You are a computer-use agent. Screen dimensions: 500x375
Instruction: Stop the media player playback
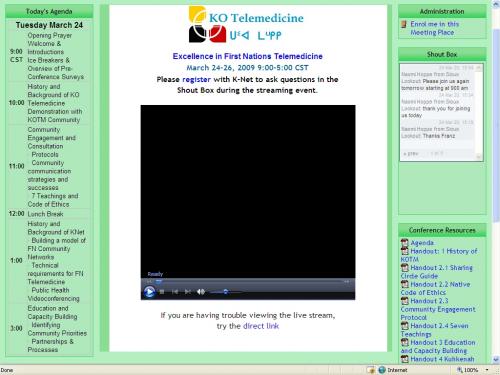coord(162,292)
